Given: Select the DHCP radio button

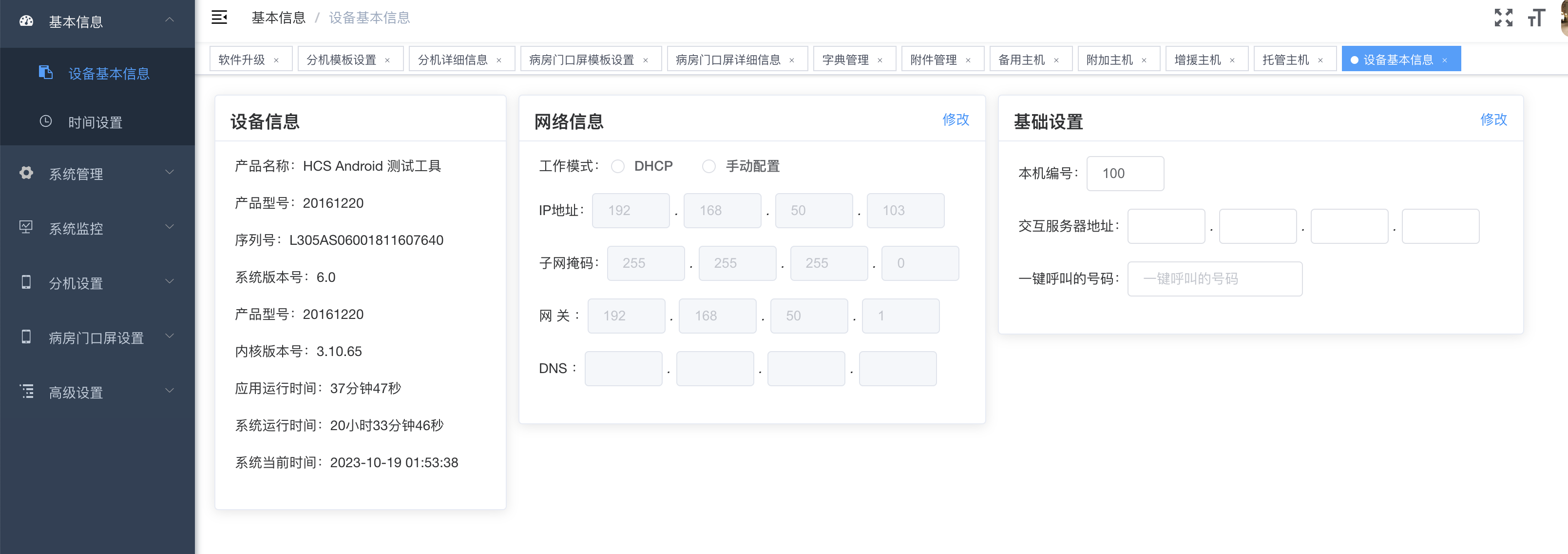Looking at the screenshot, I should [618, 166].
